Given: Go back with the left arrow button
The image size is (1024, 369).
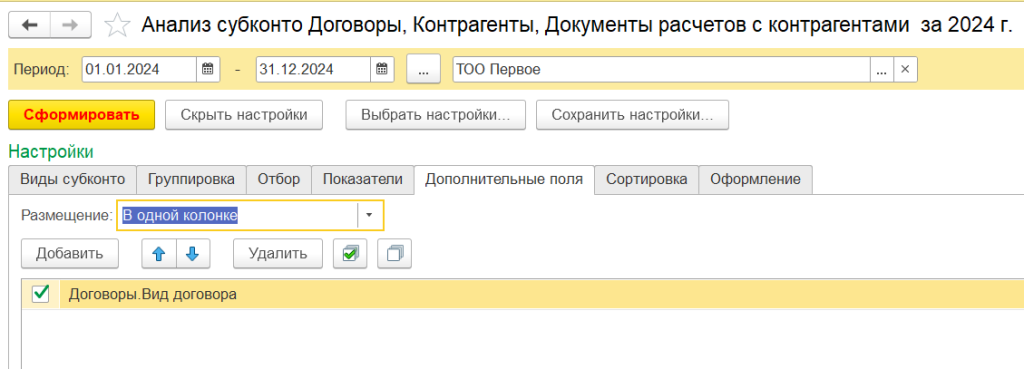Looking at the screenshot, I should [29, 25].
